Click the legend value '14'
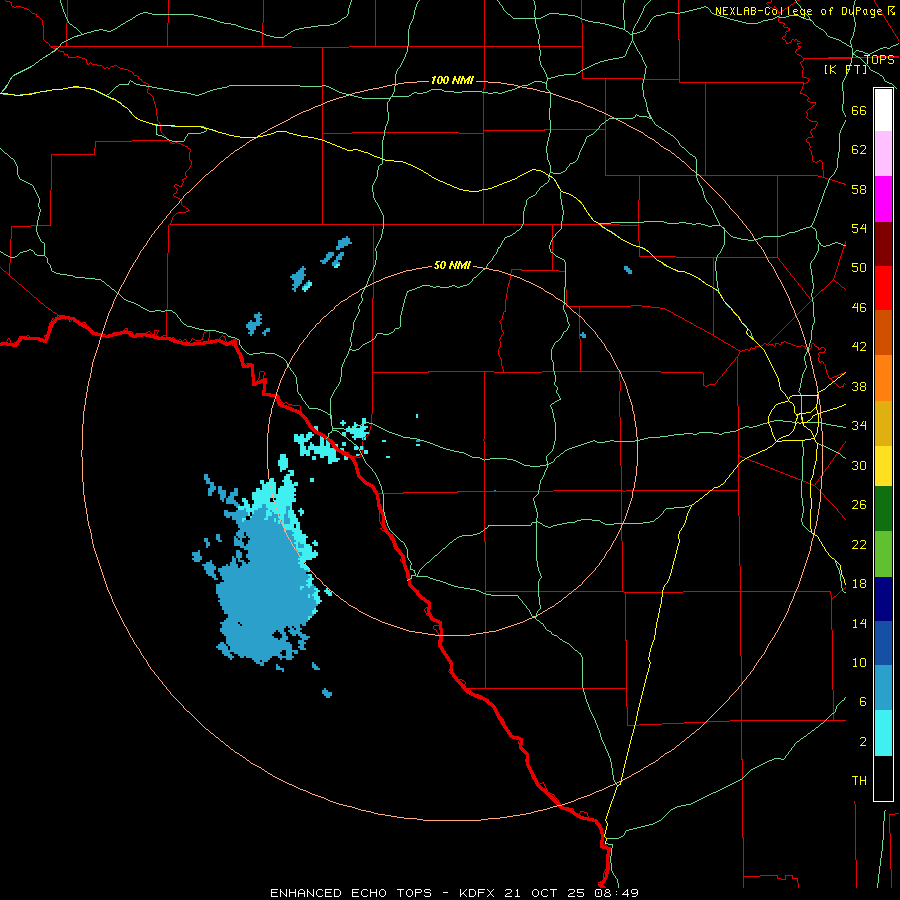Image resolution: width=900 pixels, height=900 pixels. point(859,623)
